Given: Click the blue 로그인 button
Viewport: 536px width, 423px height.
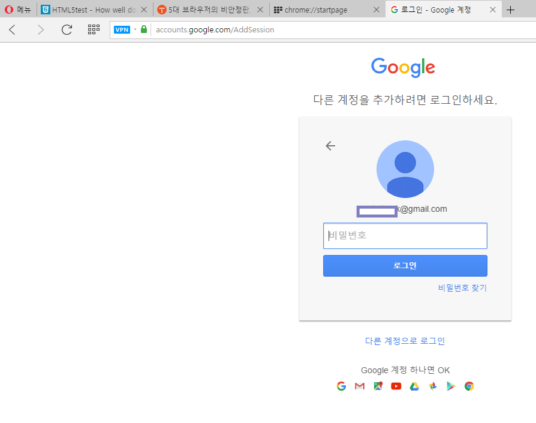Looking at the screenshot, I should point(405,266).
